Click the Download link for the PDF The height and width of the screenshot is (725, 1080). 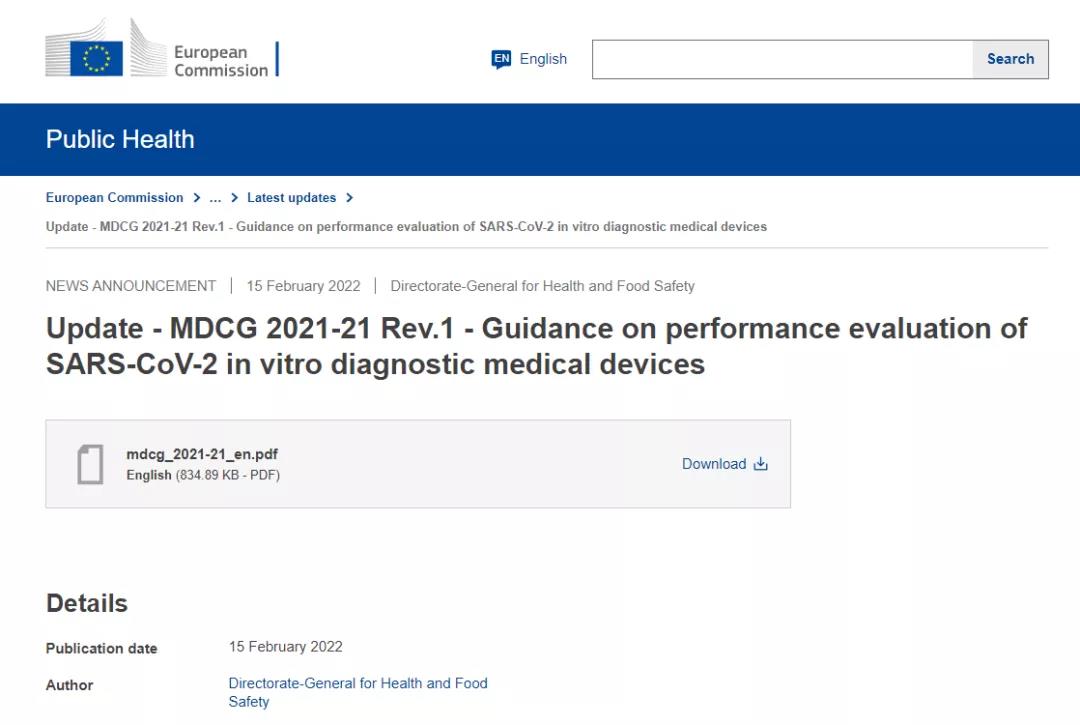(x=713, y=464)
